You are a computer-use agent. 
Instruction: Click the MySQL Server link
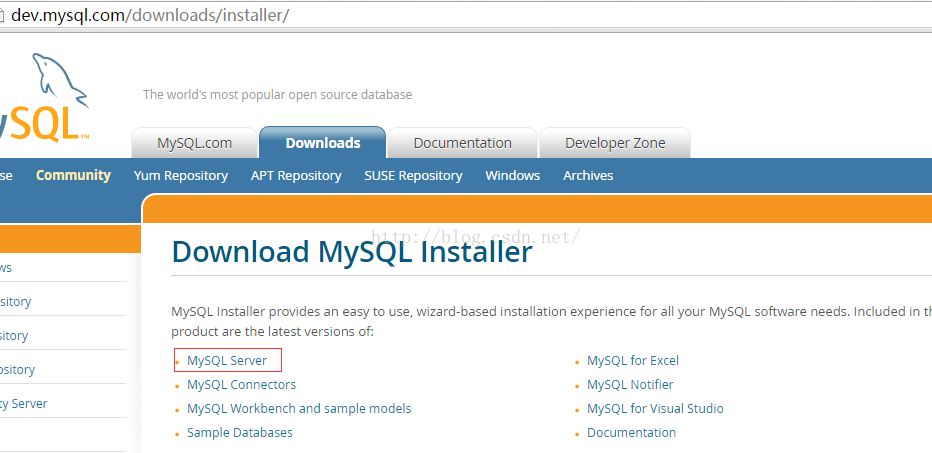tap(227, 360)
